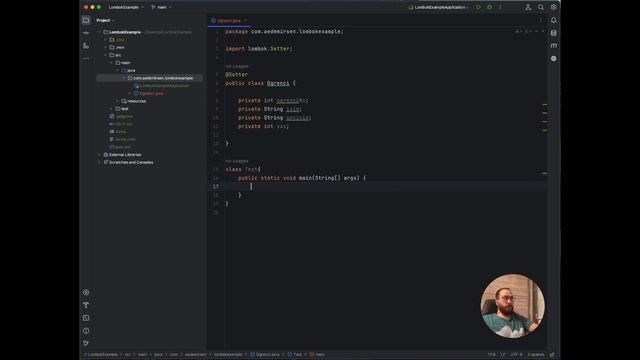Change the 4 spaces indent setting
The width and height of the screenshot is (640, 360).
click(x=536, y=354)
